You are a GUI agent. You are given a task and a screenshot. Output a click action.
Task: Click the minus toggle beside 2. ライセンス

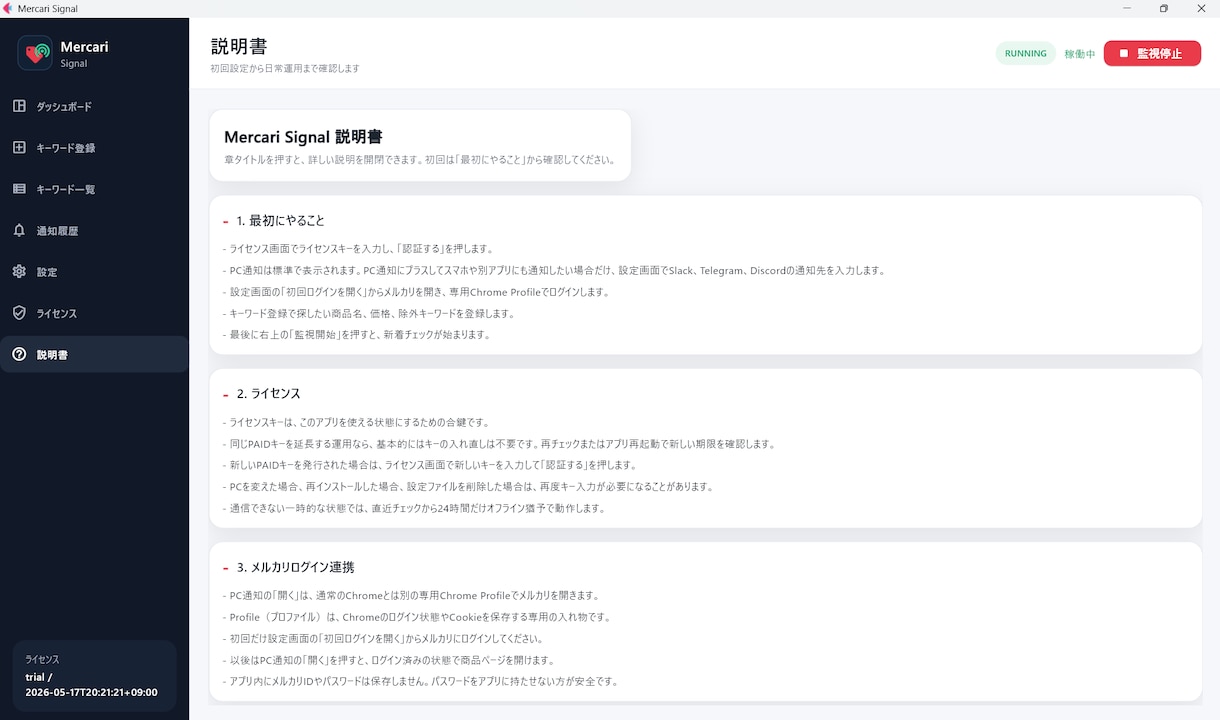[226, 395]
